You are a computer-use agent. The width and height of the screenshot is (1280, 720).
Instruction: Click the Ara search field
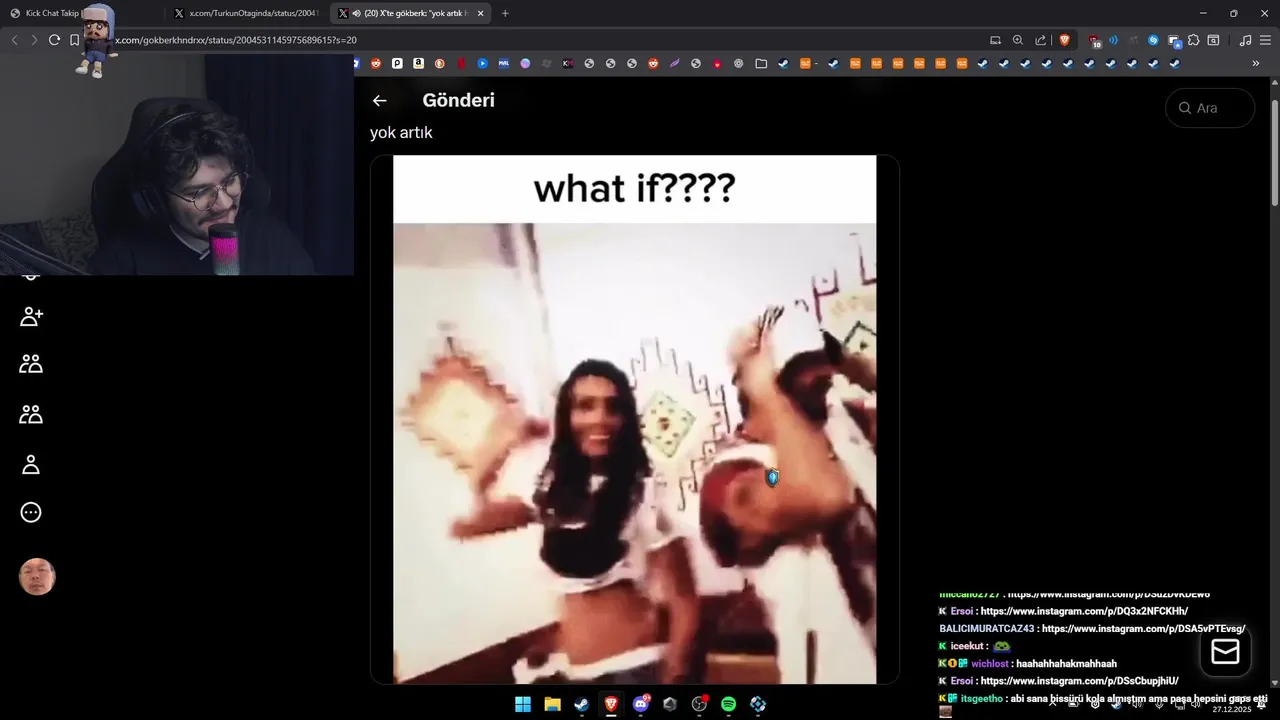1210,108
